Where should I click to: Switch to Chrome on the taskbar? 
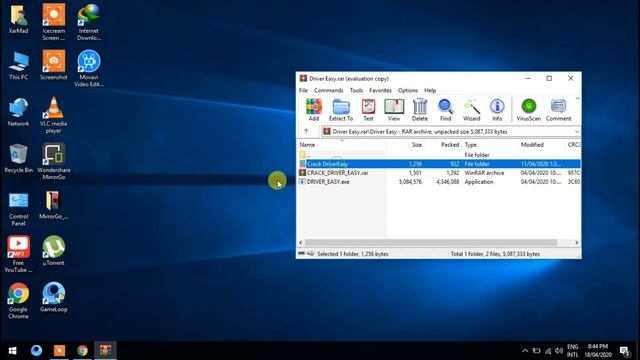[x=82, y=351]
